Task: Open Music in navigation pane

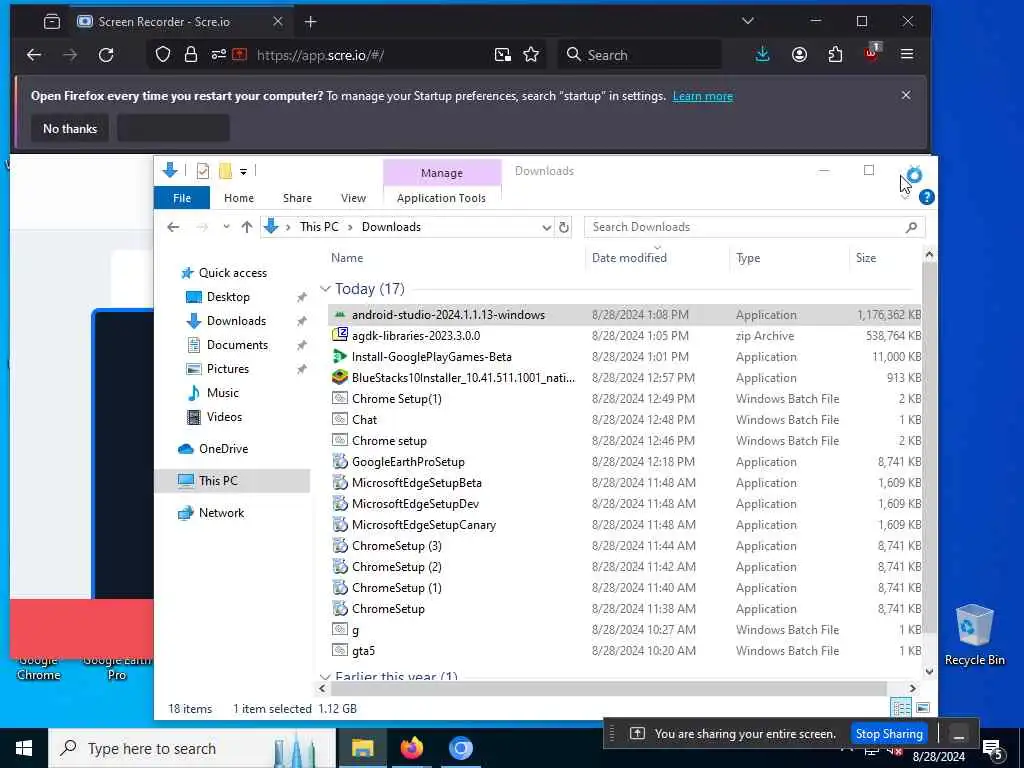Action: pos(223,393)
